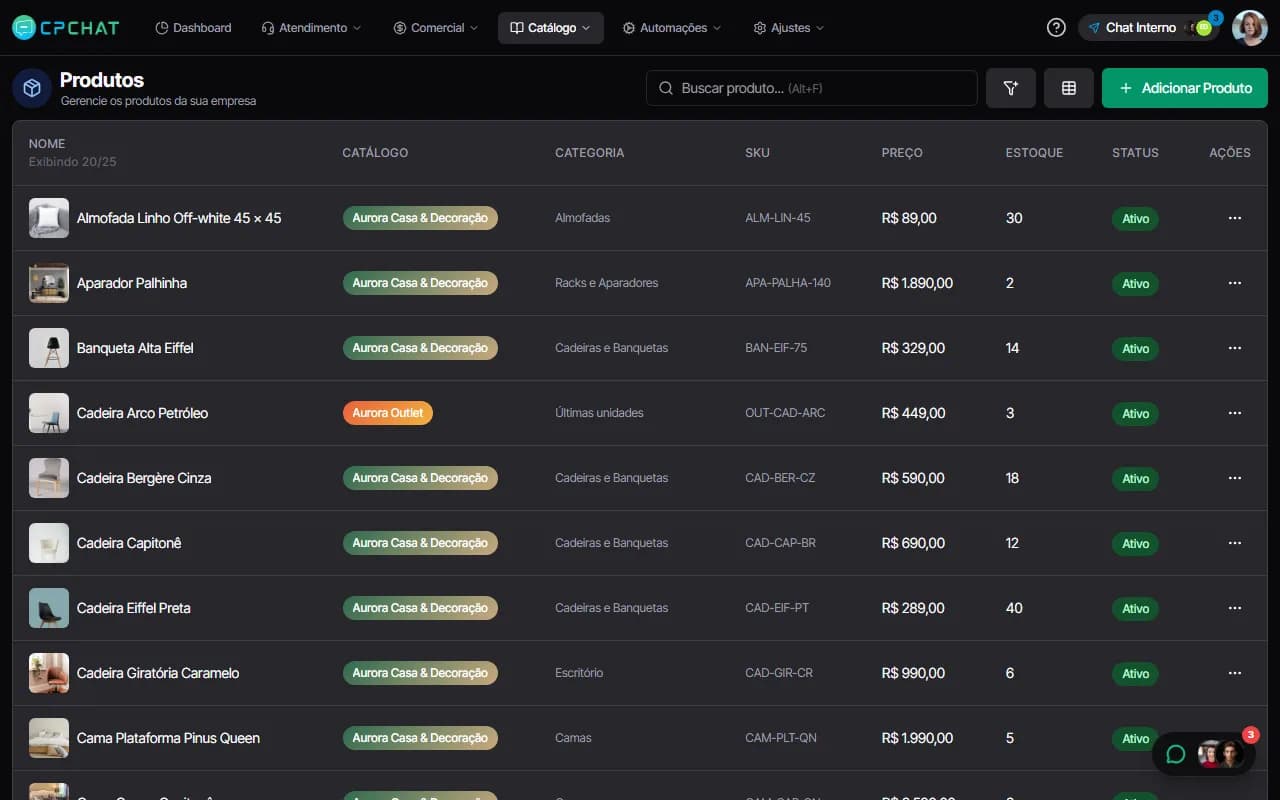The image size is (1280, 800).
Task: Expand the Catálogo menu
Action: [551, 28]
